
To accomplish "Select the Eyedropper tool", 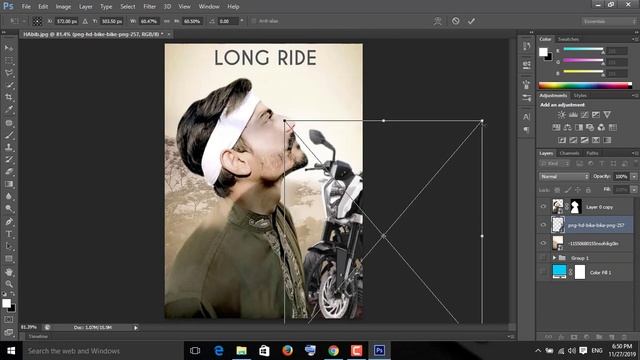I will (9, 109).
